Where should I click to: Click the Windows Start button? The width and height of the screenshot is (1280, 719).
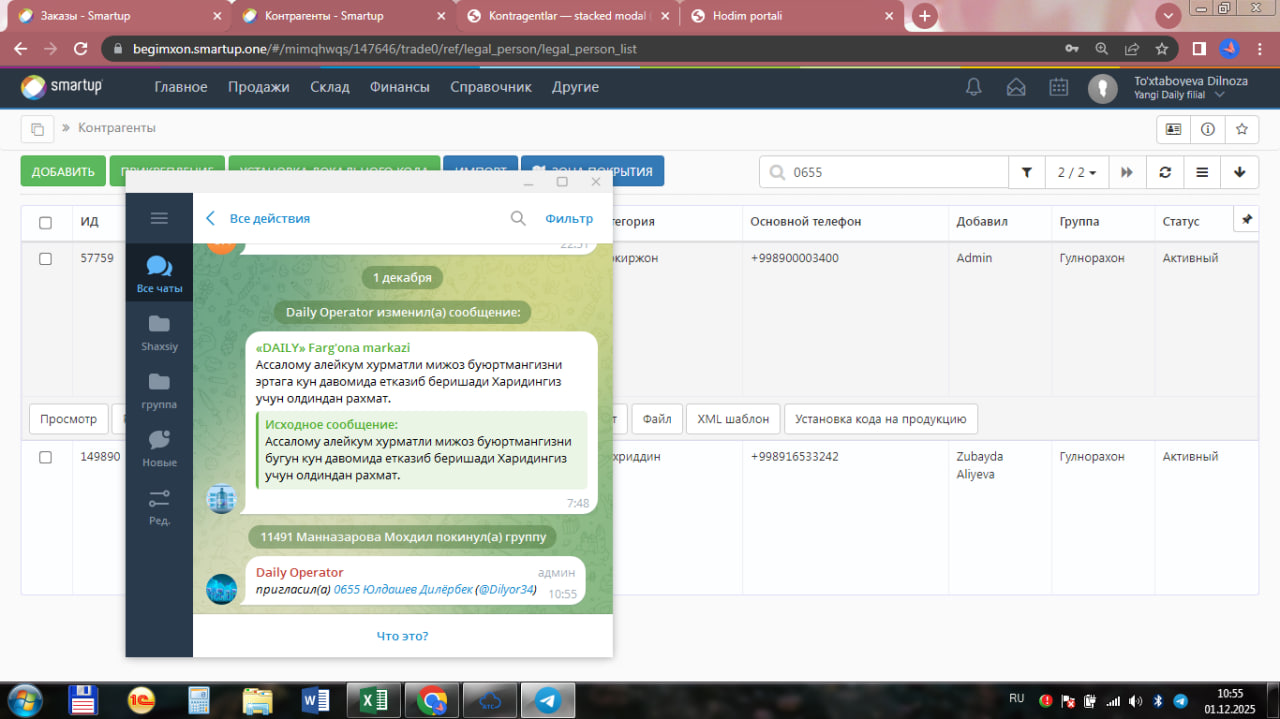coord(25,700)
